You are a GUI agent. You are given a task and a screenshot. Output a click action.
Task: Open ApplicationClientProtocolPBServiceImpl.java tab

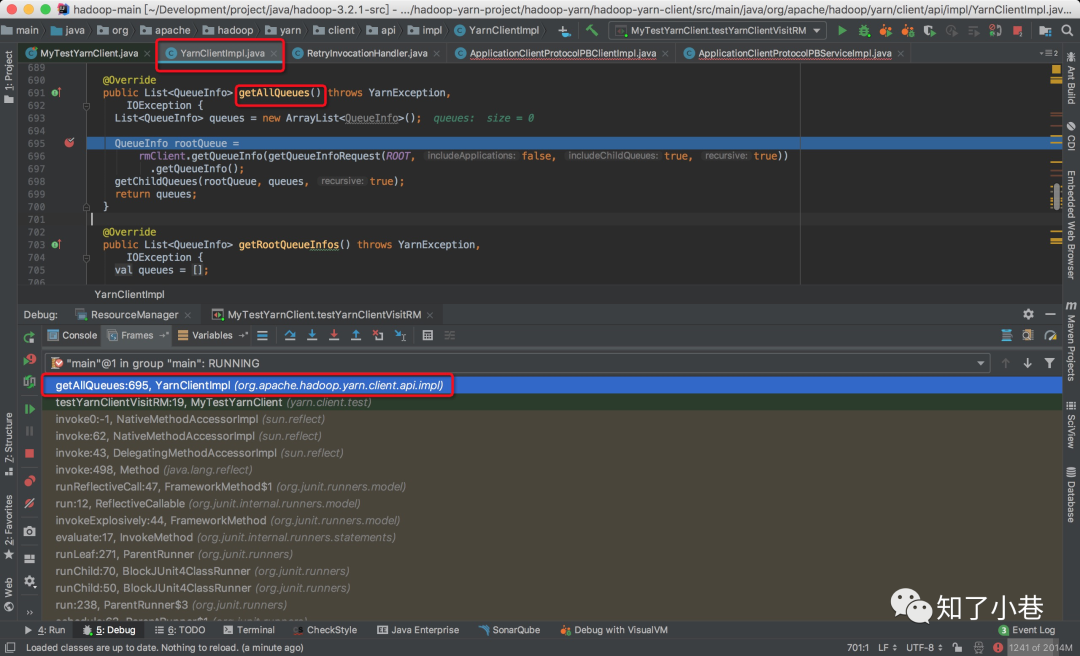[x=795, y=53]
